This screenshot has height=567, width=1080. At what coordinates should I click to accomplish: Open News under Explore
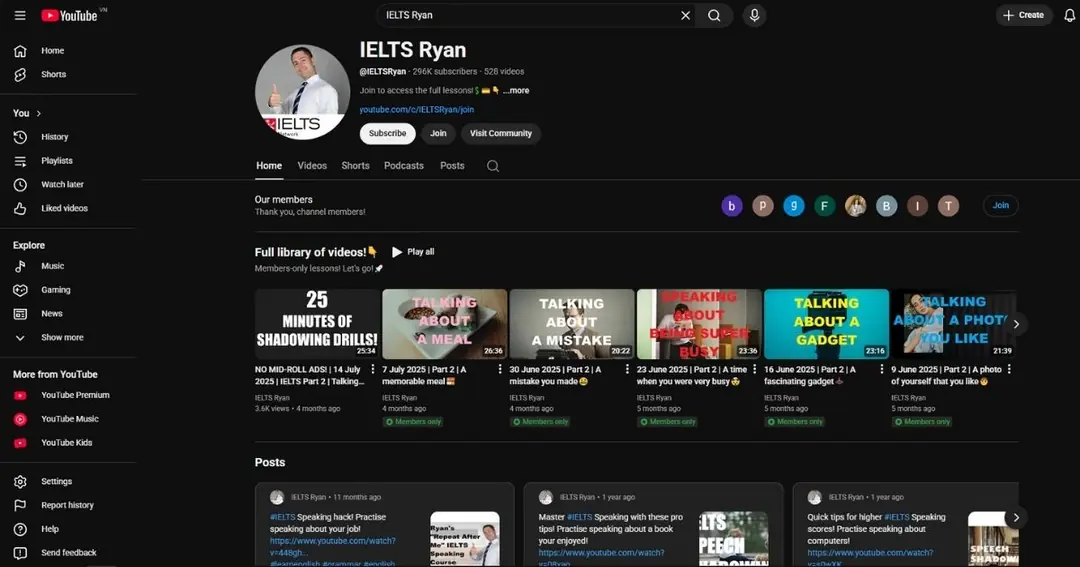click(52, 313)
